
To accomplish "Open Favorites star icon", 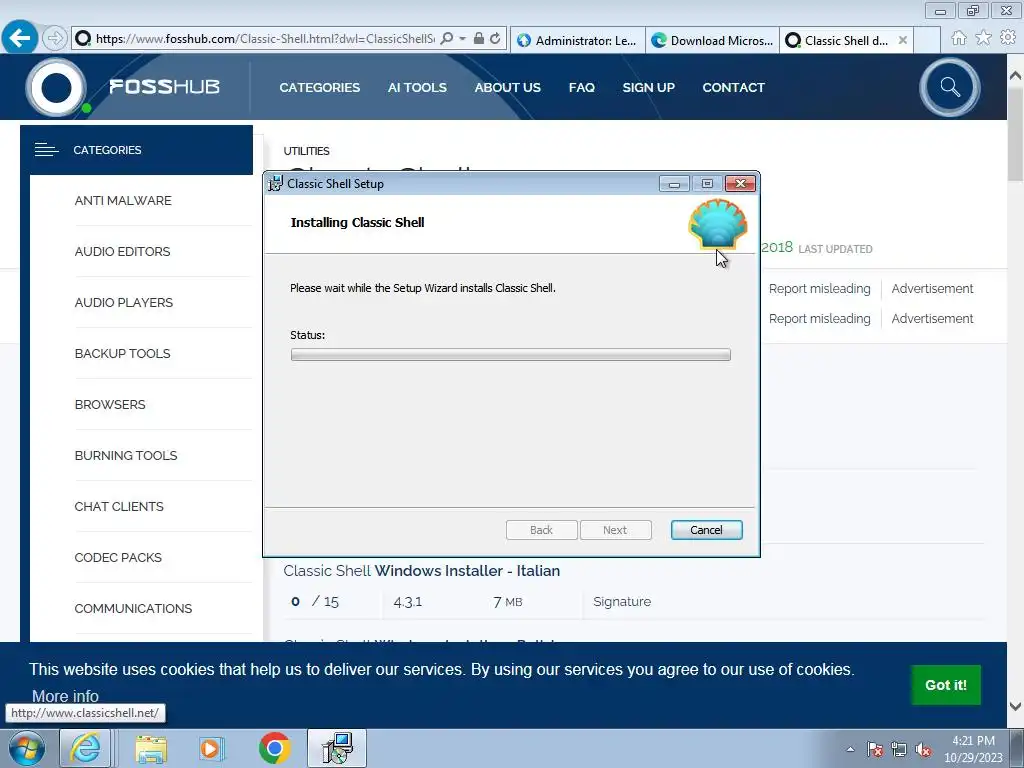I will pyautogui.click(x=983, y=38).
